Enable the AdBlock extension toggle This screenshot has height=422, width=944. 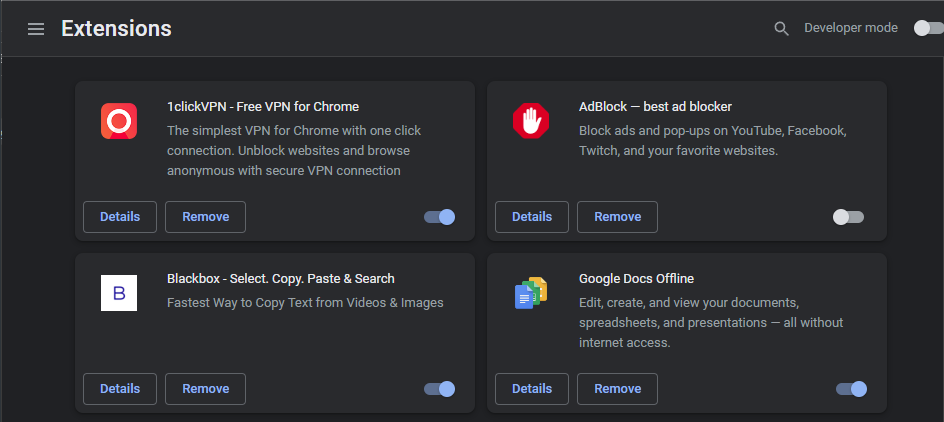pyautogui.click(x=848, y=217)
